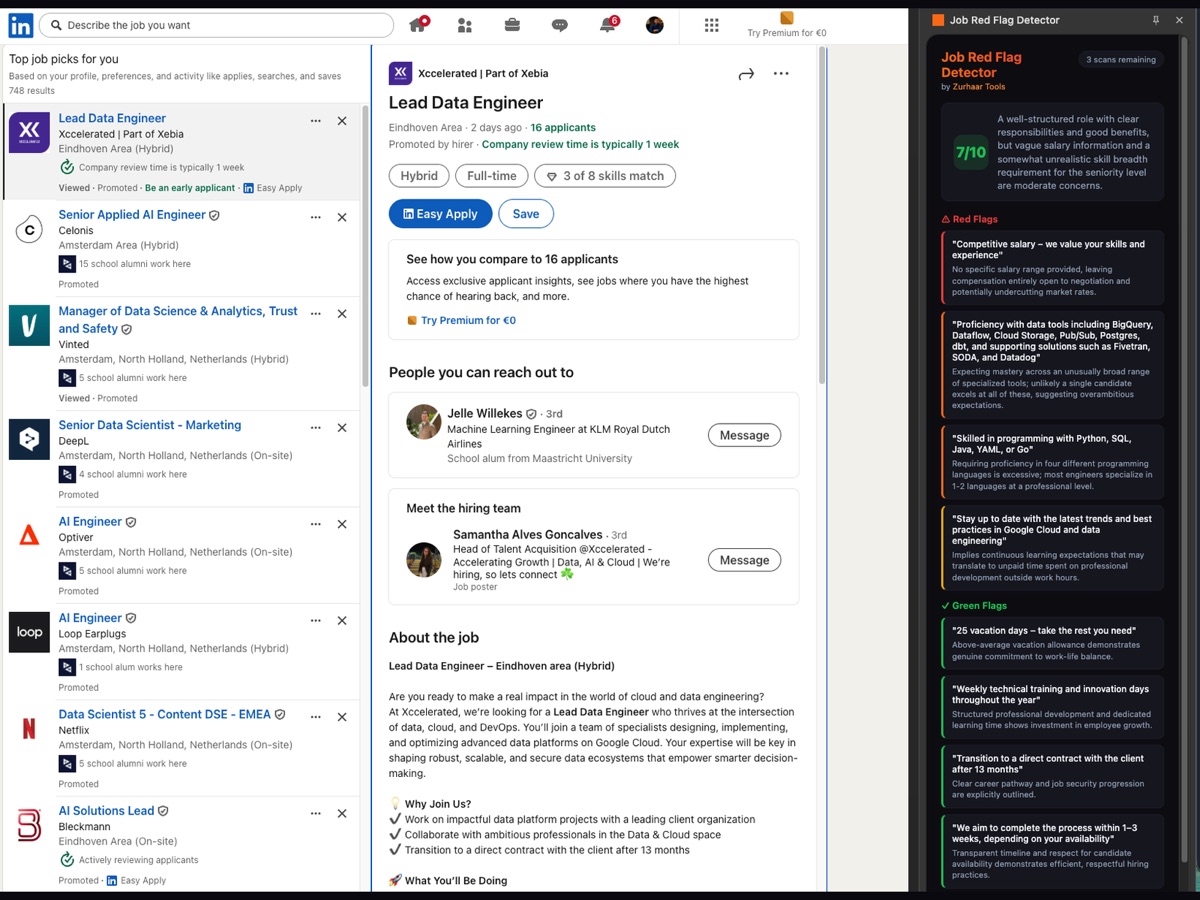The height and width of the screenshot is (900, 1200).
Task: Open Senior Applied AI Engineer job title
Action: tap(132, 214)
